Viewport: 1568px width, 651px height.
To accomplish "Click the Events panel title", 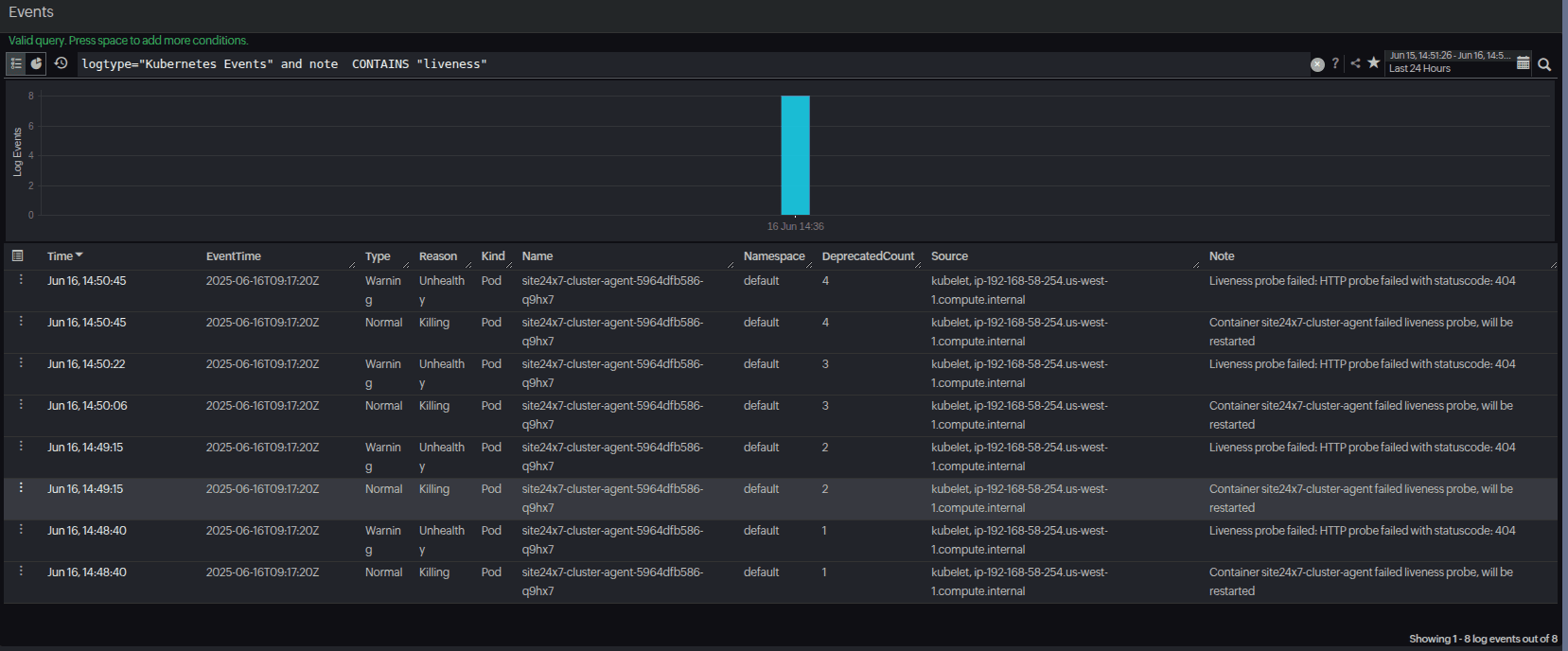I will pos(31,12).
